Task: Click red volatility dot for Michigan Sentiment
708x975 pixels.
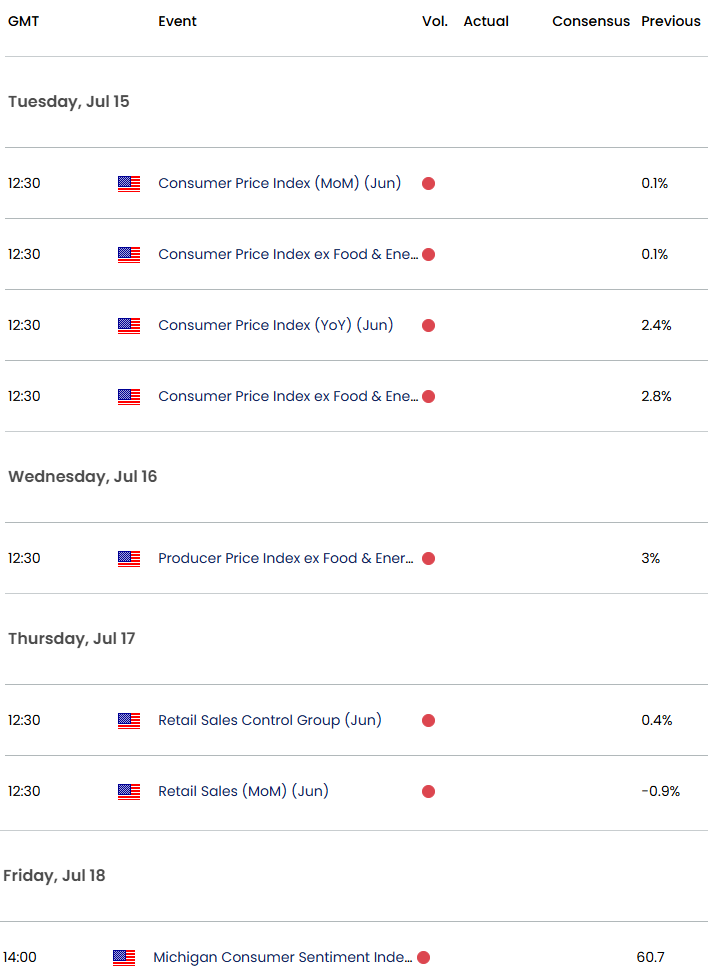Action: (x=423, y=958)
